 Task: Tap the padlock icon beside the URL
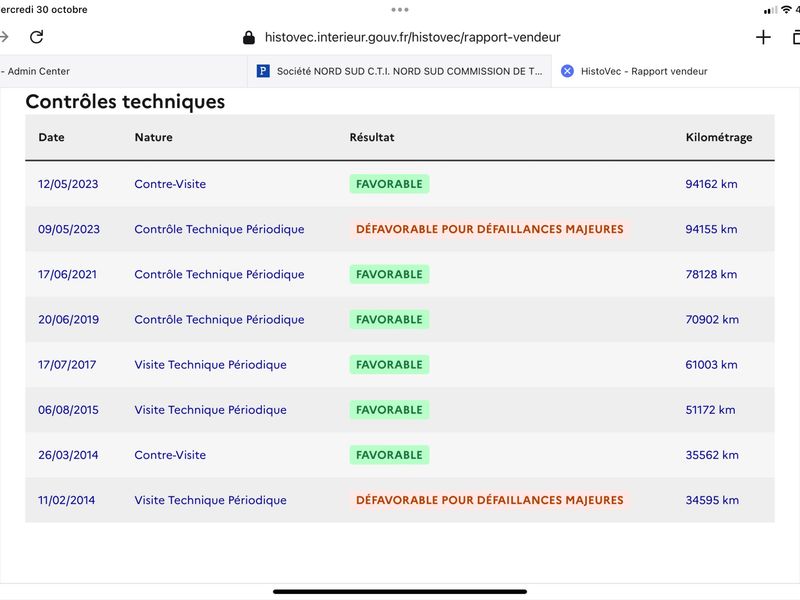[248, 37]
